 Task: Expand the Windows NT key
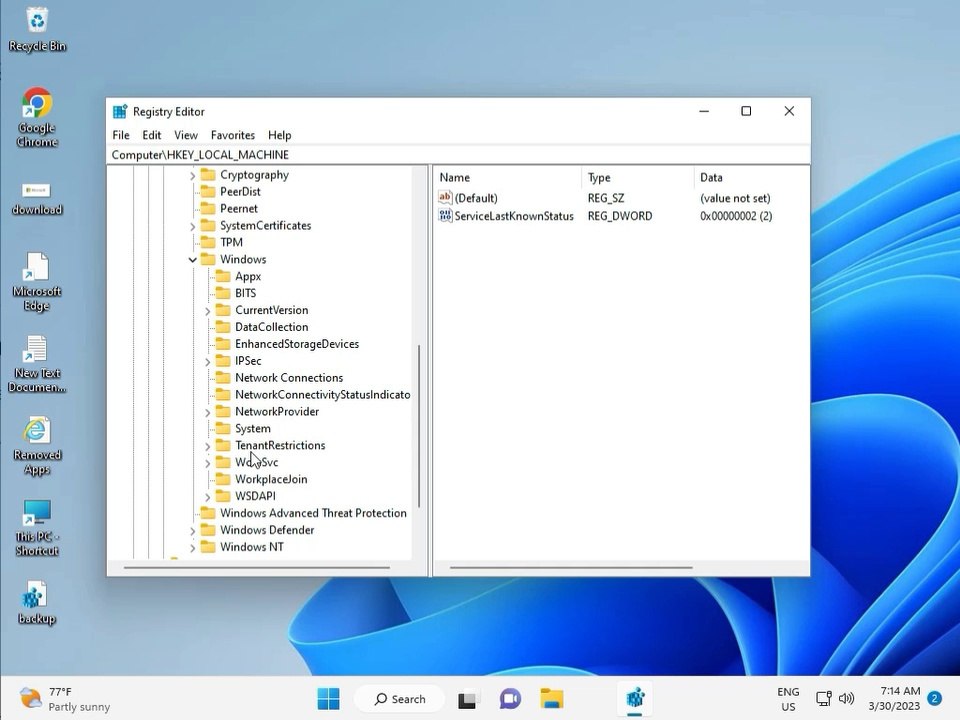[192, 548]
